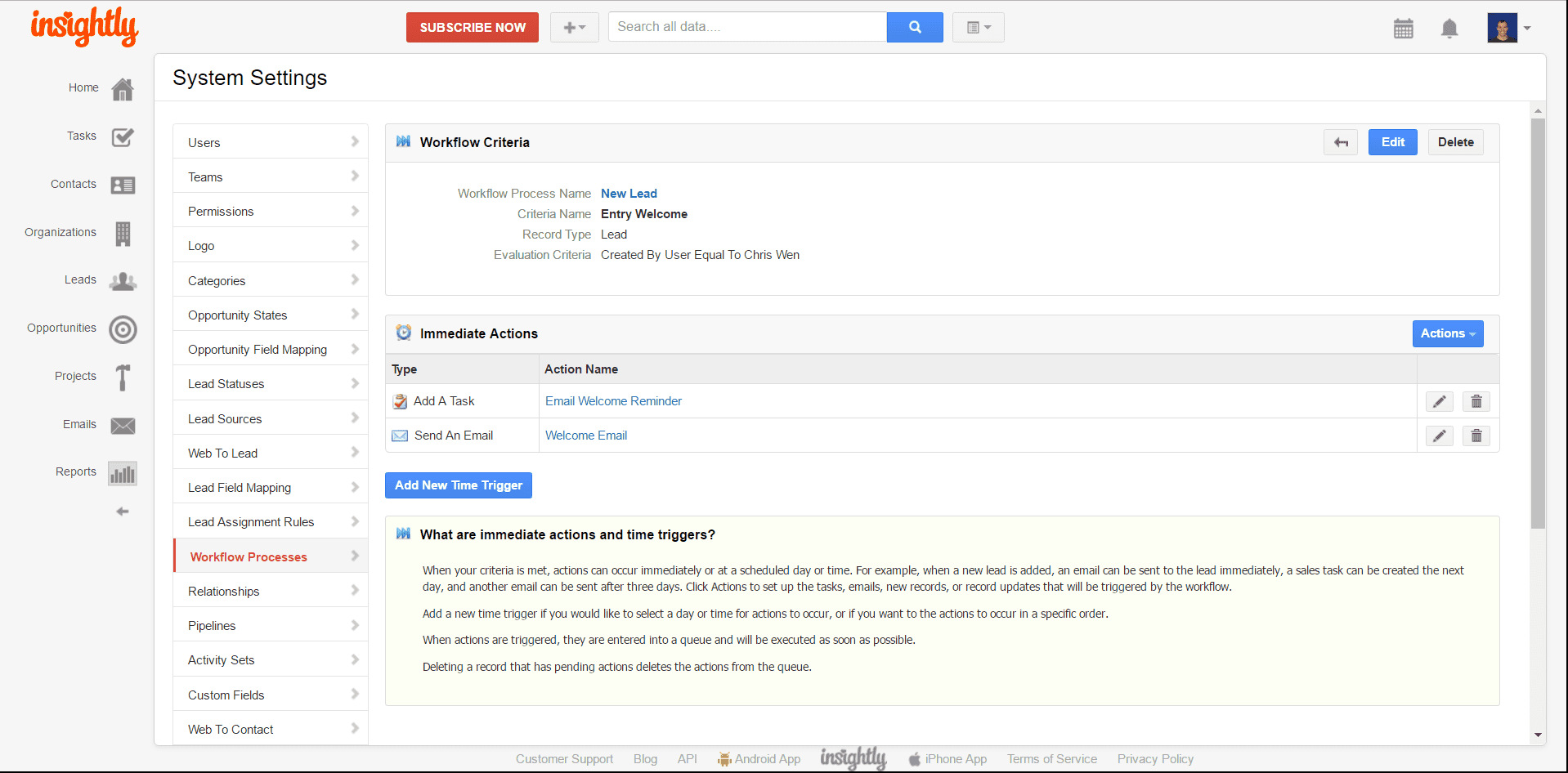
Task: Open Lead Statuses settings
Action: pos(271,383)
